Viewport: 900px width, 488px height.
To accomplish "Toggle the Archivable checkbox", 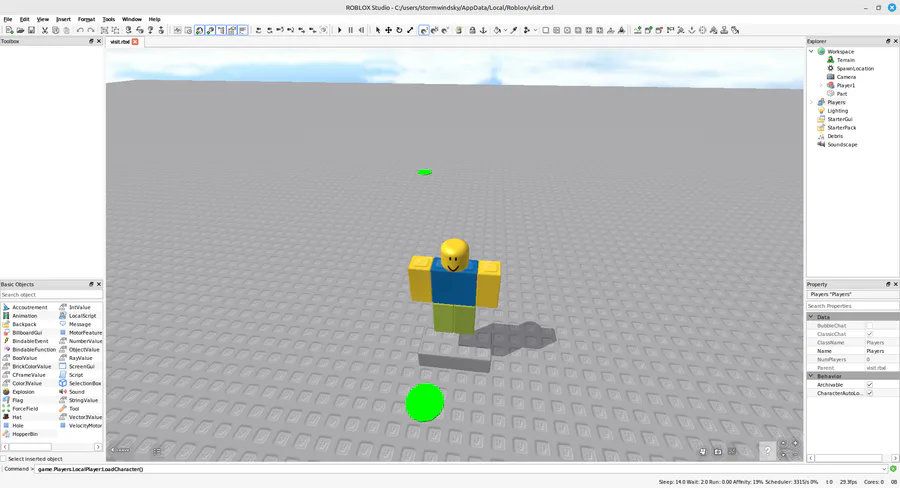I will pyautogui.click(x=870, y=385).
